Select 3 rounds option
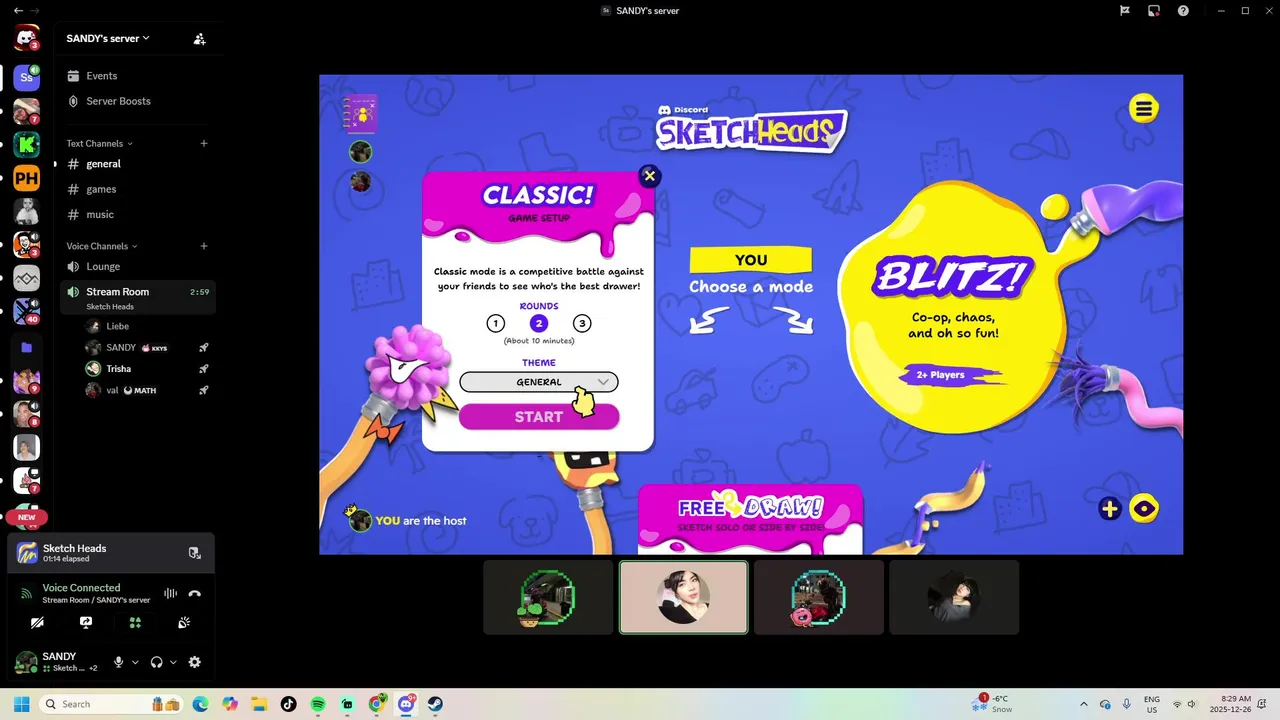1280x720 pixels. (582, 323)
